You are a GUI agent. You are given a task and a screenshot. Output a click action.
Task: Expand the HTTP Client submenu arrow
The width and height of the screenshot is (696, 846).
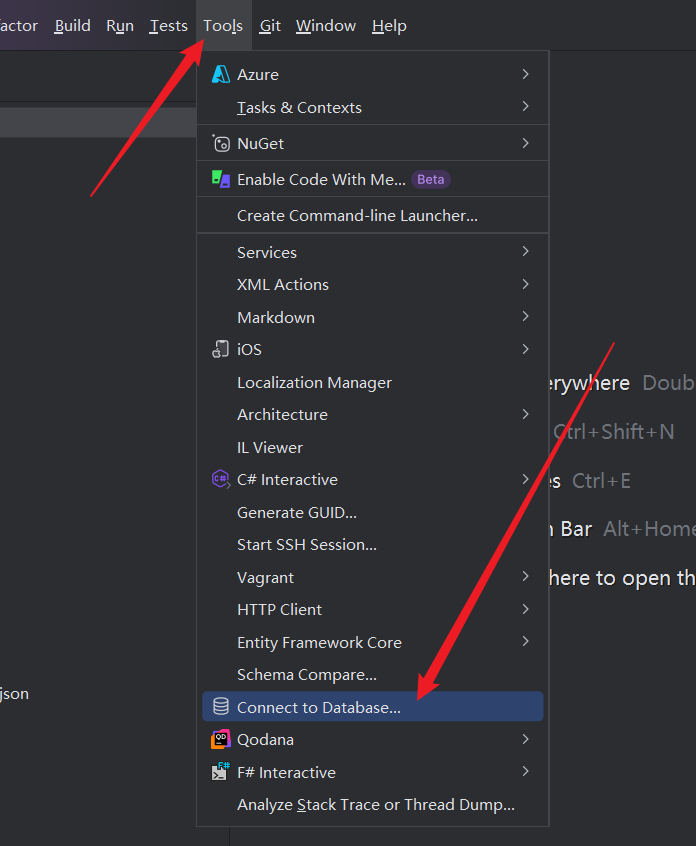tap(526, 609)
